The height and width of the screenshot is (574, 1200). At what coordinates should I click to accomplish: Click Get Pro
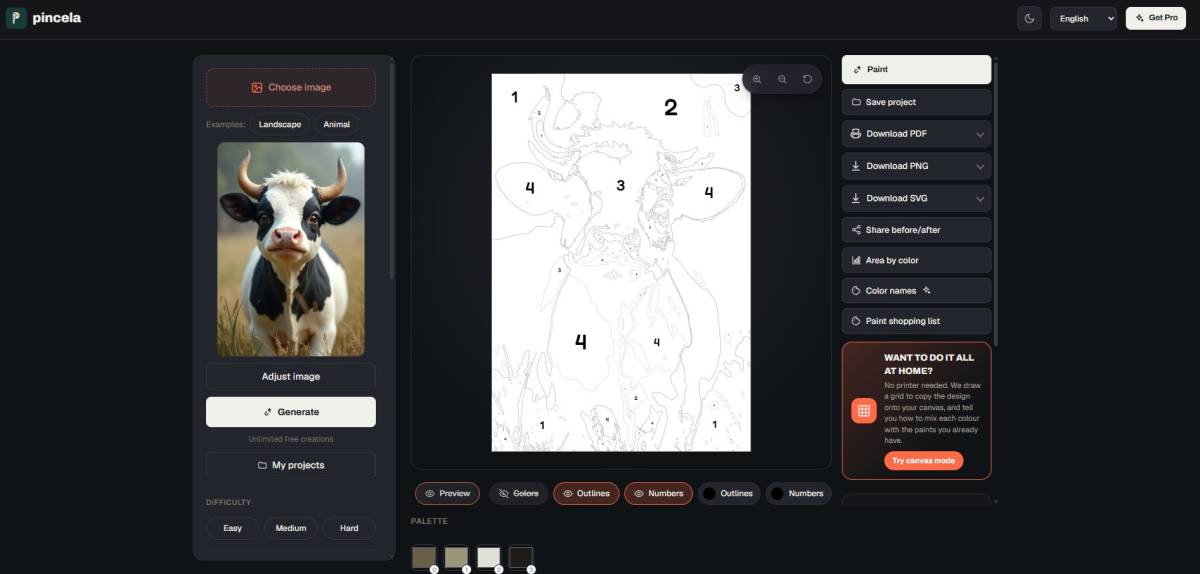(x=1156, y=18)
